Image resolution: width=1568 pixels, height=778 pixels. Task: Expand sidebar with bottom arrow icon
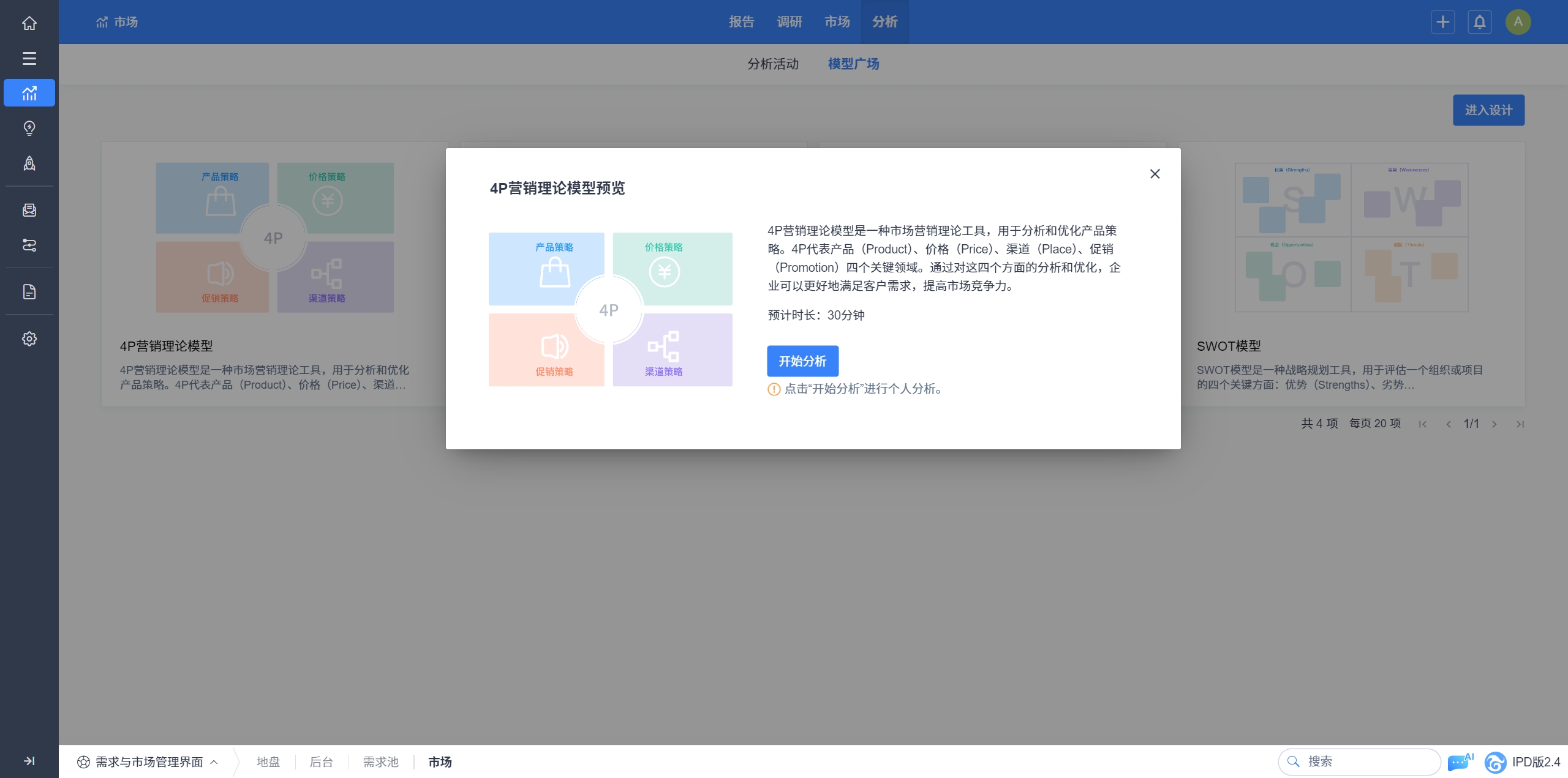(x=29, y=761)
